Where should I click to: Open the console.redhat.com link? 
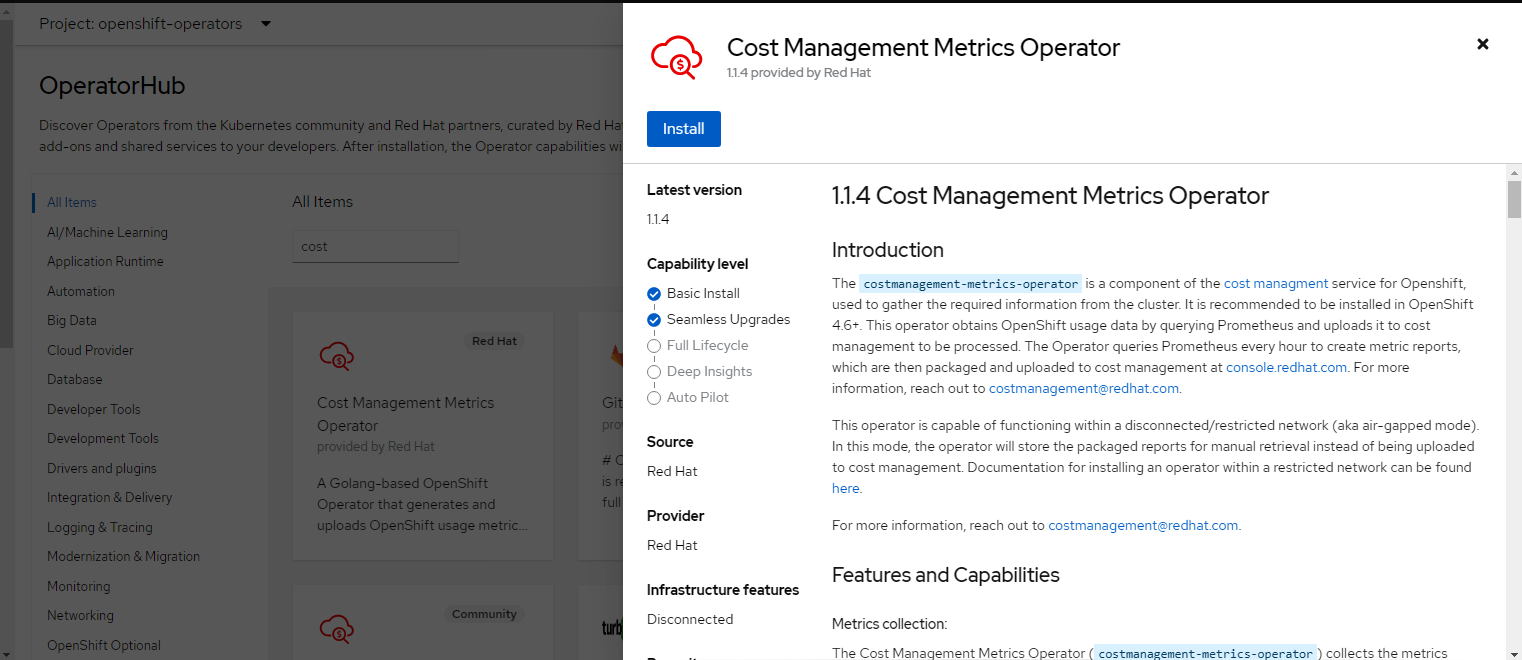[x=1286, y=367]
